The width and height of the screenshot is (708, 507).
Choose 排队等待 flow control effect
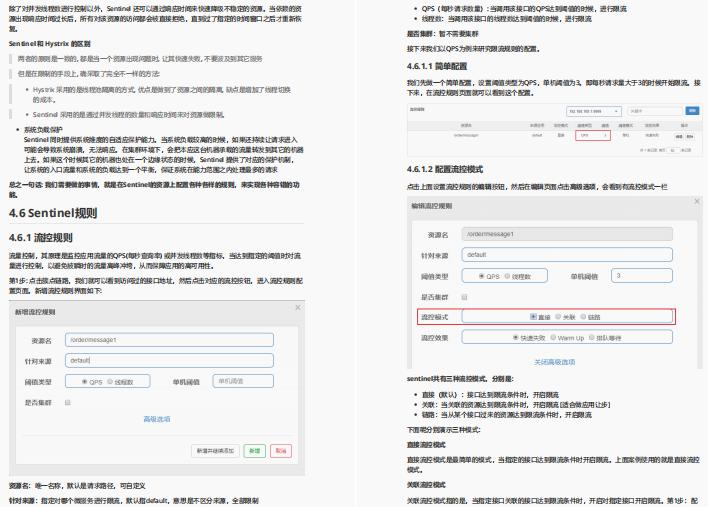click(x=592, y=337)
